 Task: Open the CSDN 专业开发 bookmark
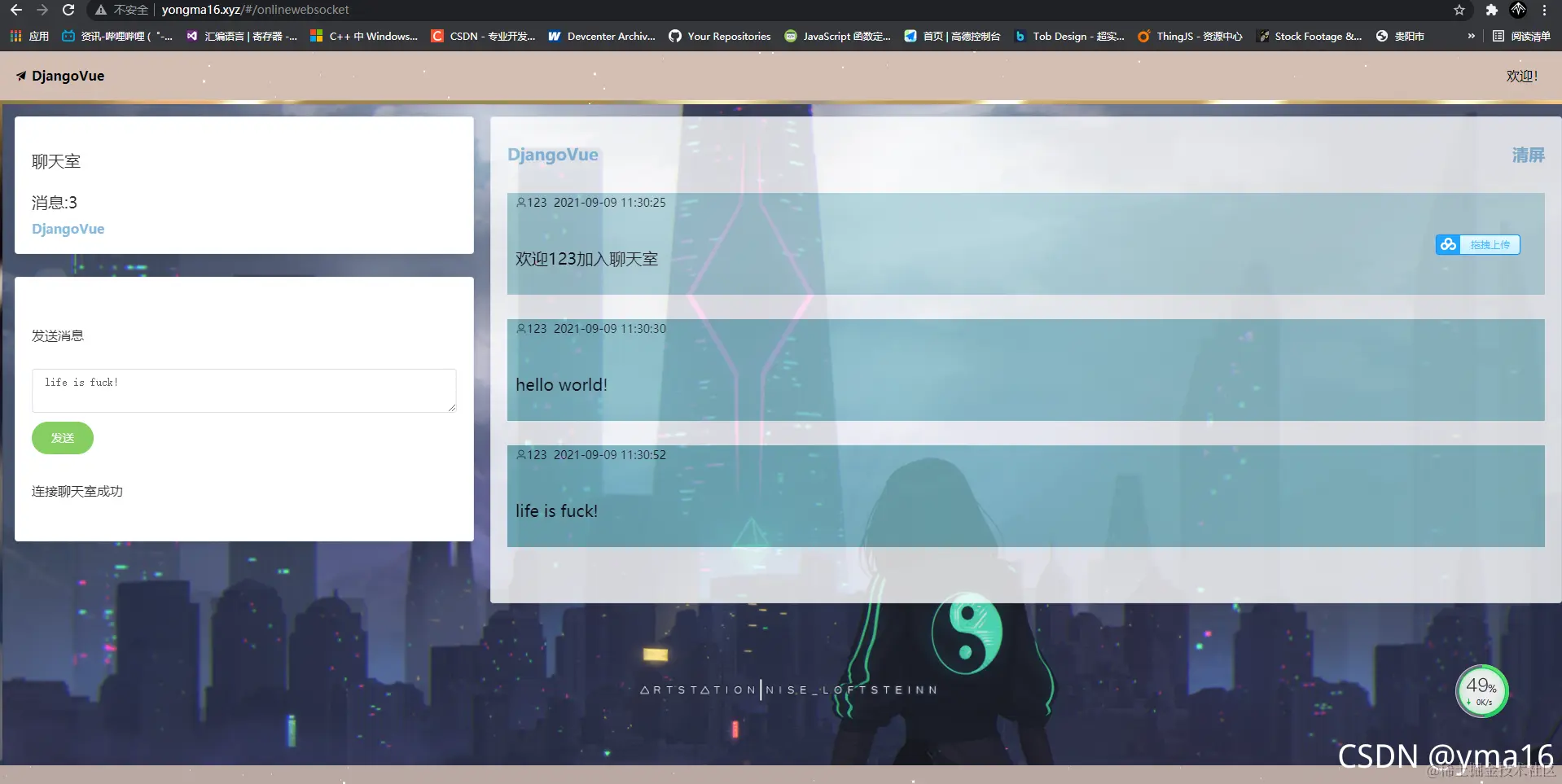pyautogui.click(x=483, y=36)
